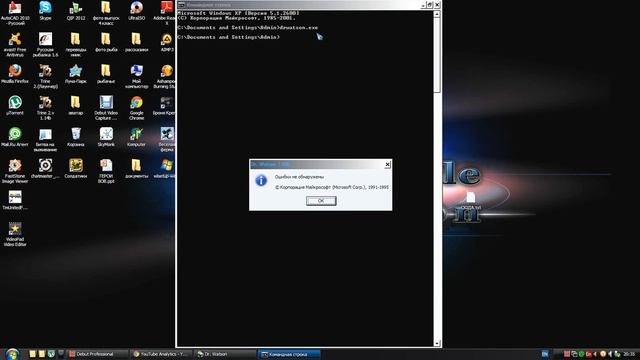This screenshot has height=360, width=640.
Task: Click command prompt scrollbar down arrow
Action: tap(437, 343)
